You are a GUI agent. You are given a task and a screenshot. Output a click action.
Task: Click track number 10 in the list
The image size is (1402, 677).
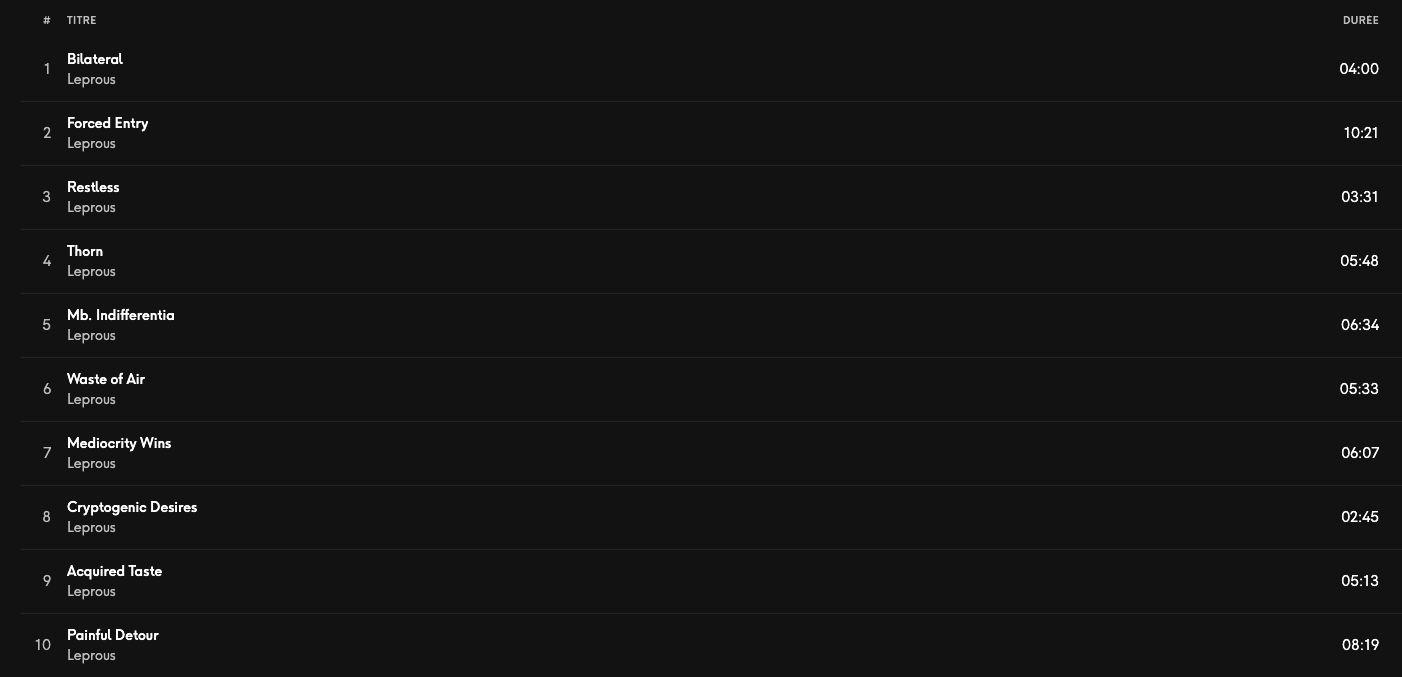pyautogui.click(x=43, y=645)
